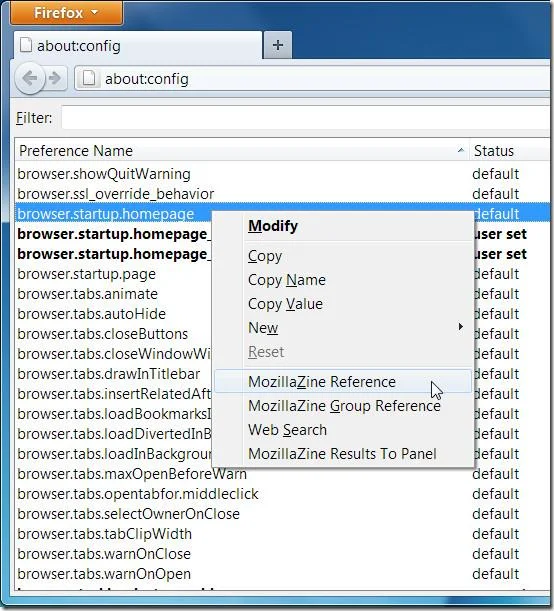The image size is (554, 611).
Task: Select Copy Value in context menu
Action: pos(285,304)
